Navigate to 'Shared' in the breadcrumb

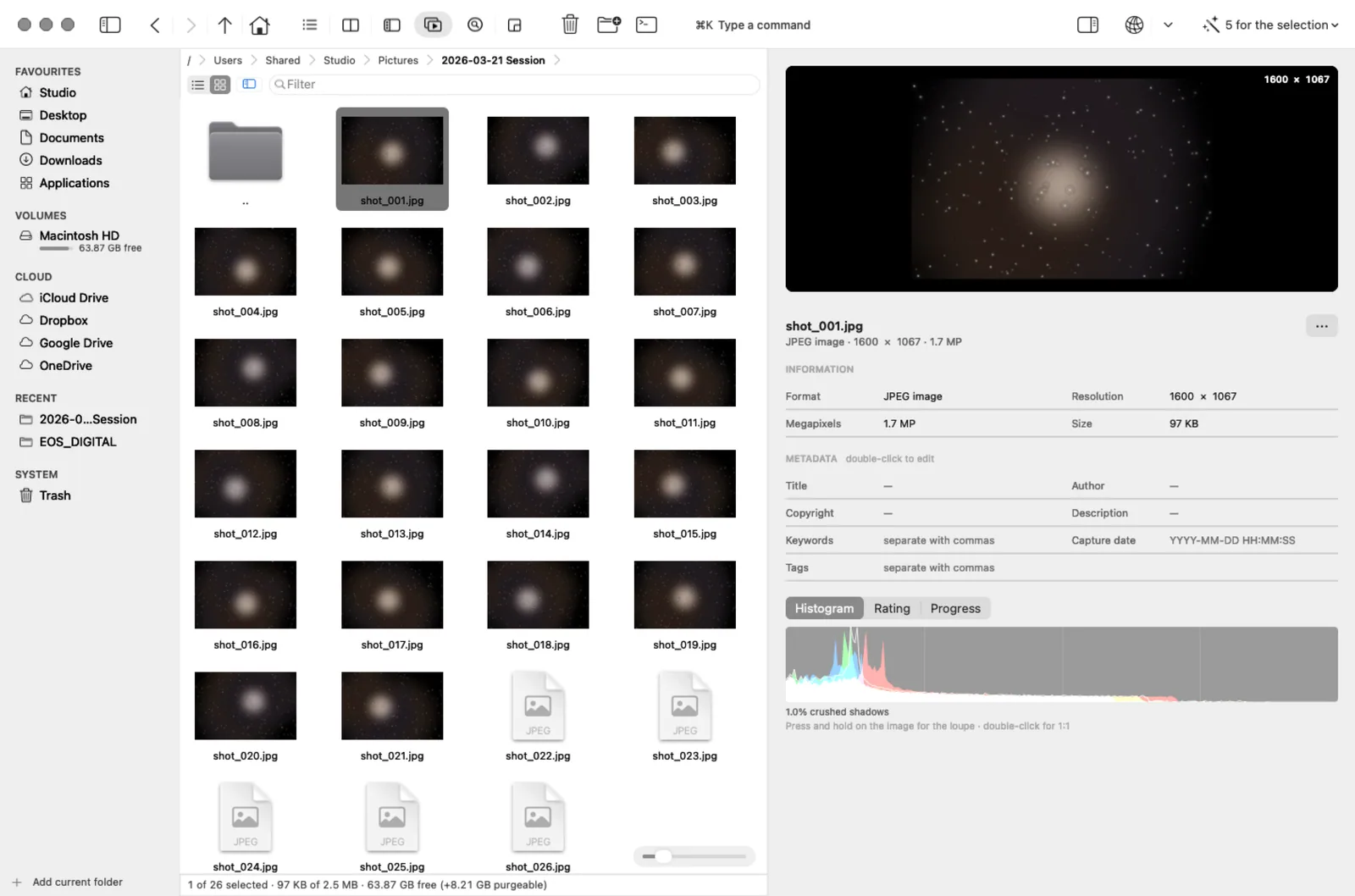283,60
